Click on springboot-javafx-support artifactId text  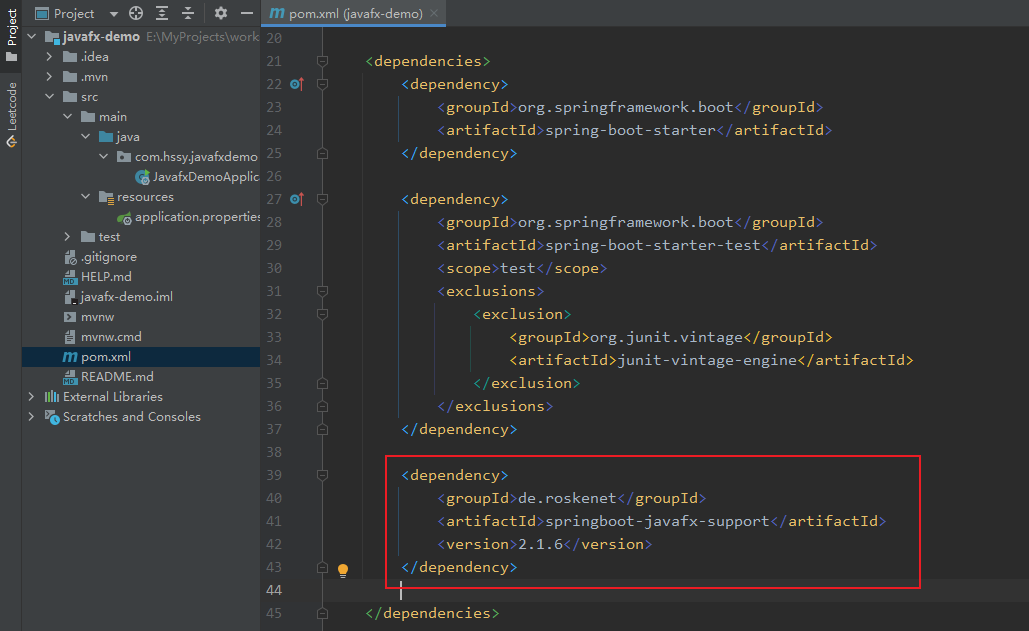coord(657,521)
